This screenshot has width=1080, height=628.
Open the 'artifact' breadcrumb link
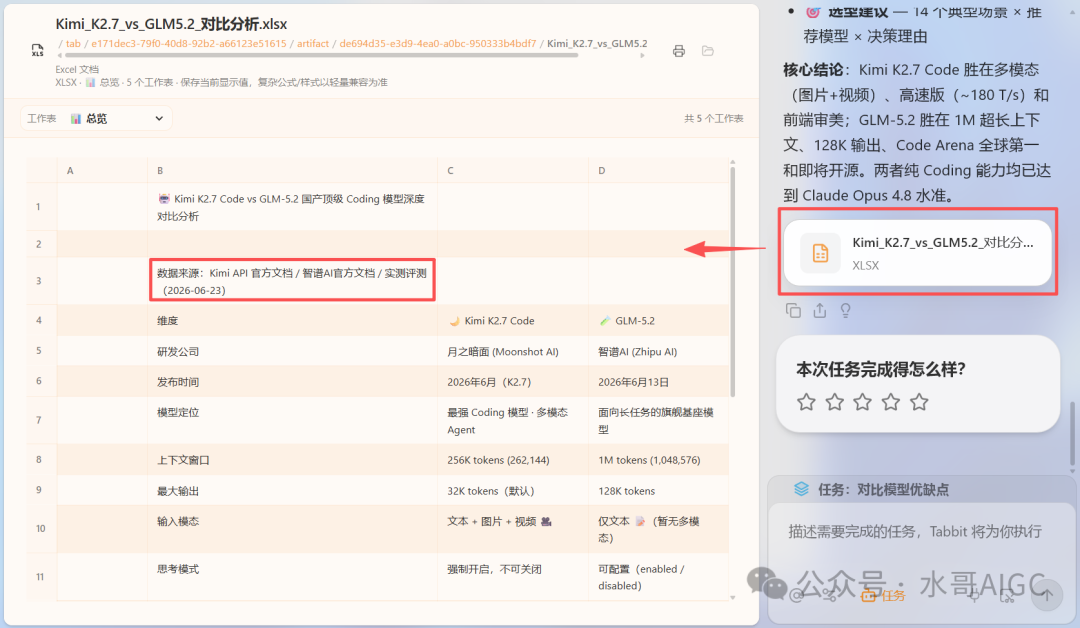[x=313, y=43]
